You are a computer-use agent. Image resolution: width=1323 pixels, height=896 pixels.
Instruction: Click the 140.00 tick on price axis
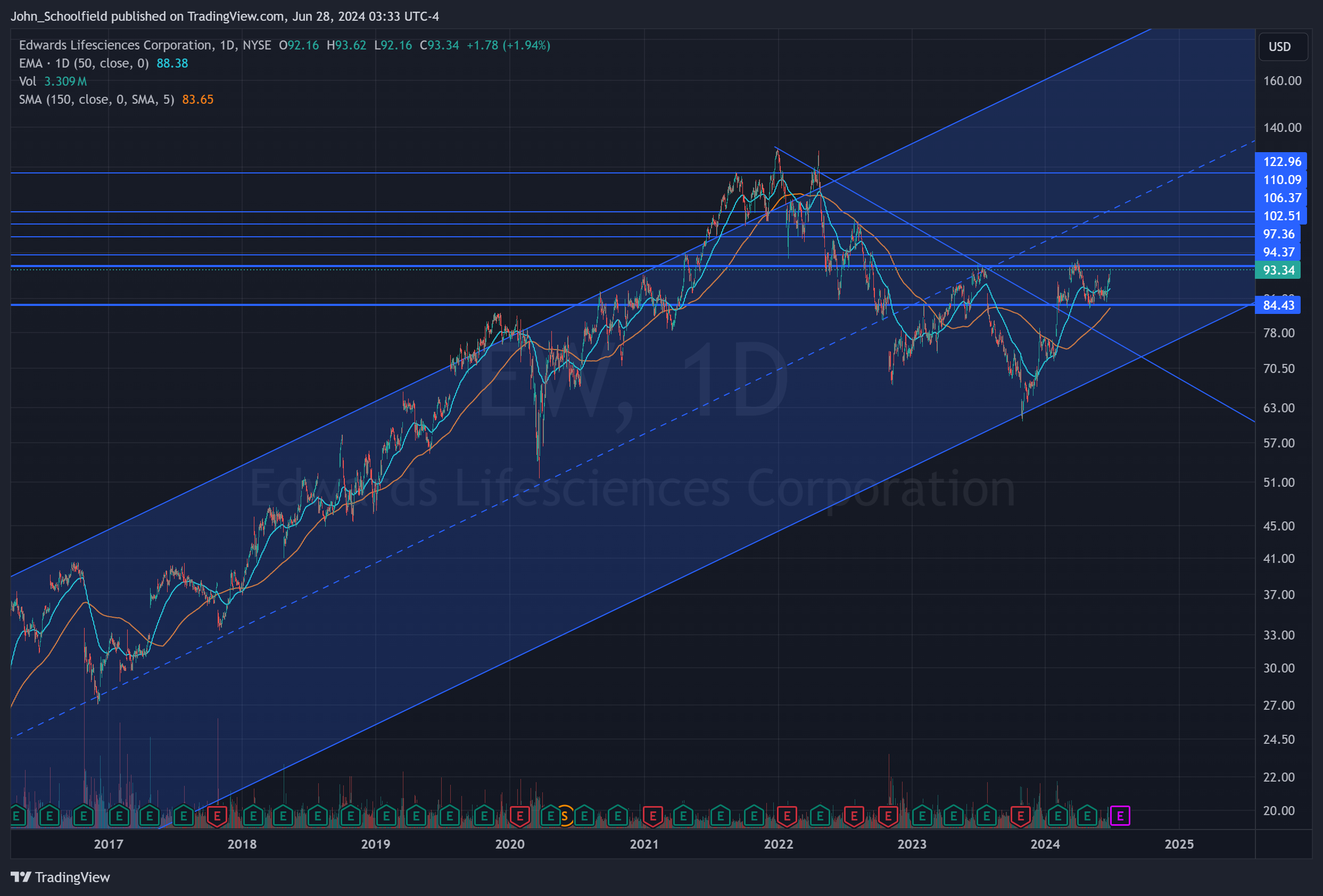click(x=1282, y=128)
